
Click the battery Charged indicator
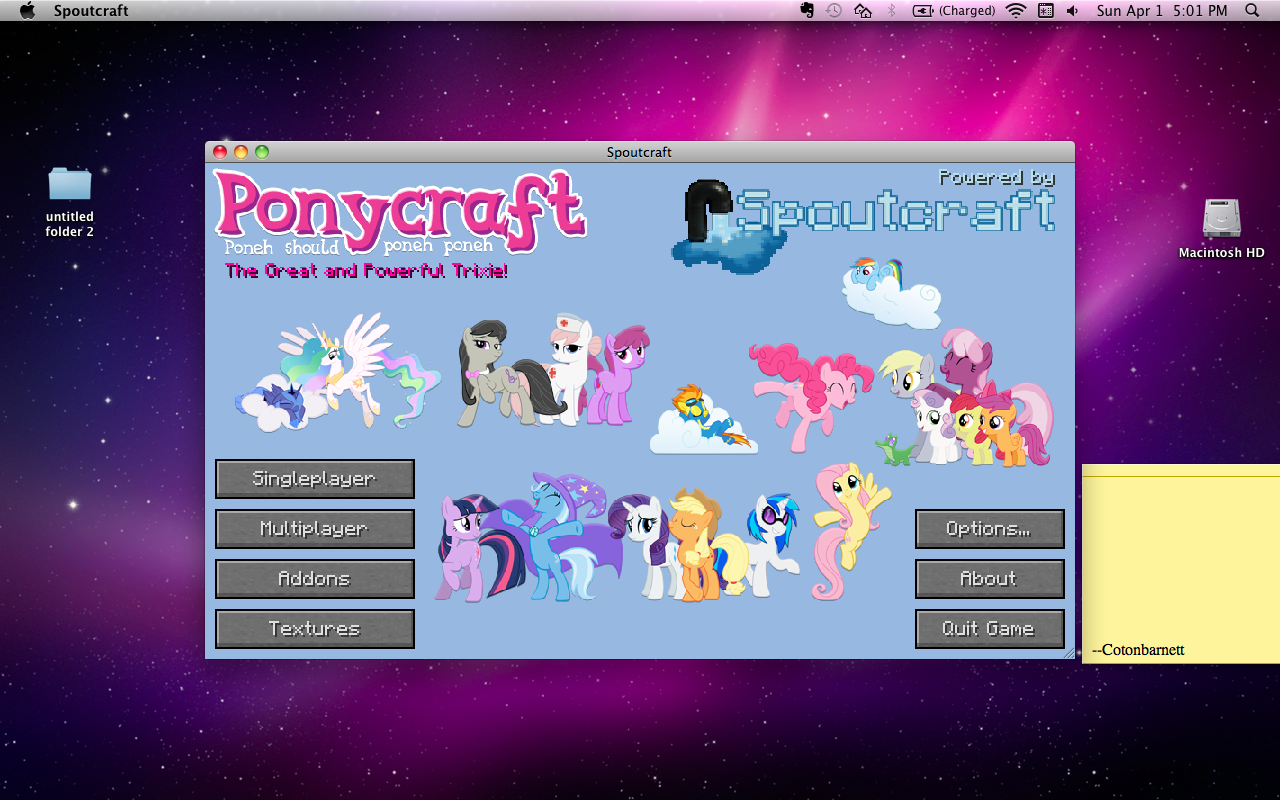(953, 11)
